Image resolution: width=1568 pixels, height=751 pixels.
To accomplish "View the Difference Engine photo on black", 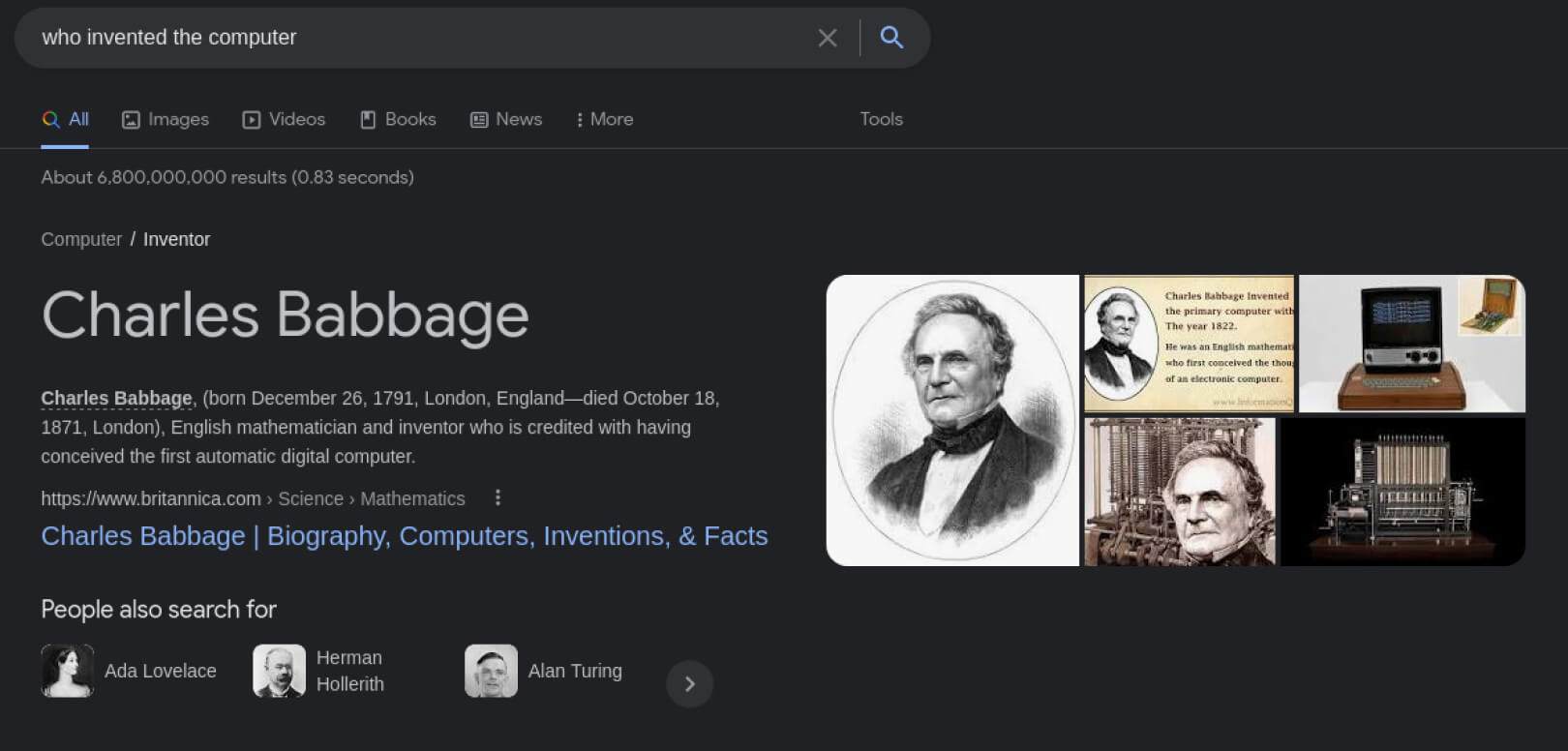I will point(1402,492).
